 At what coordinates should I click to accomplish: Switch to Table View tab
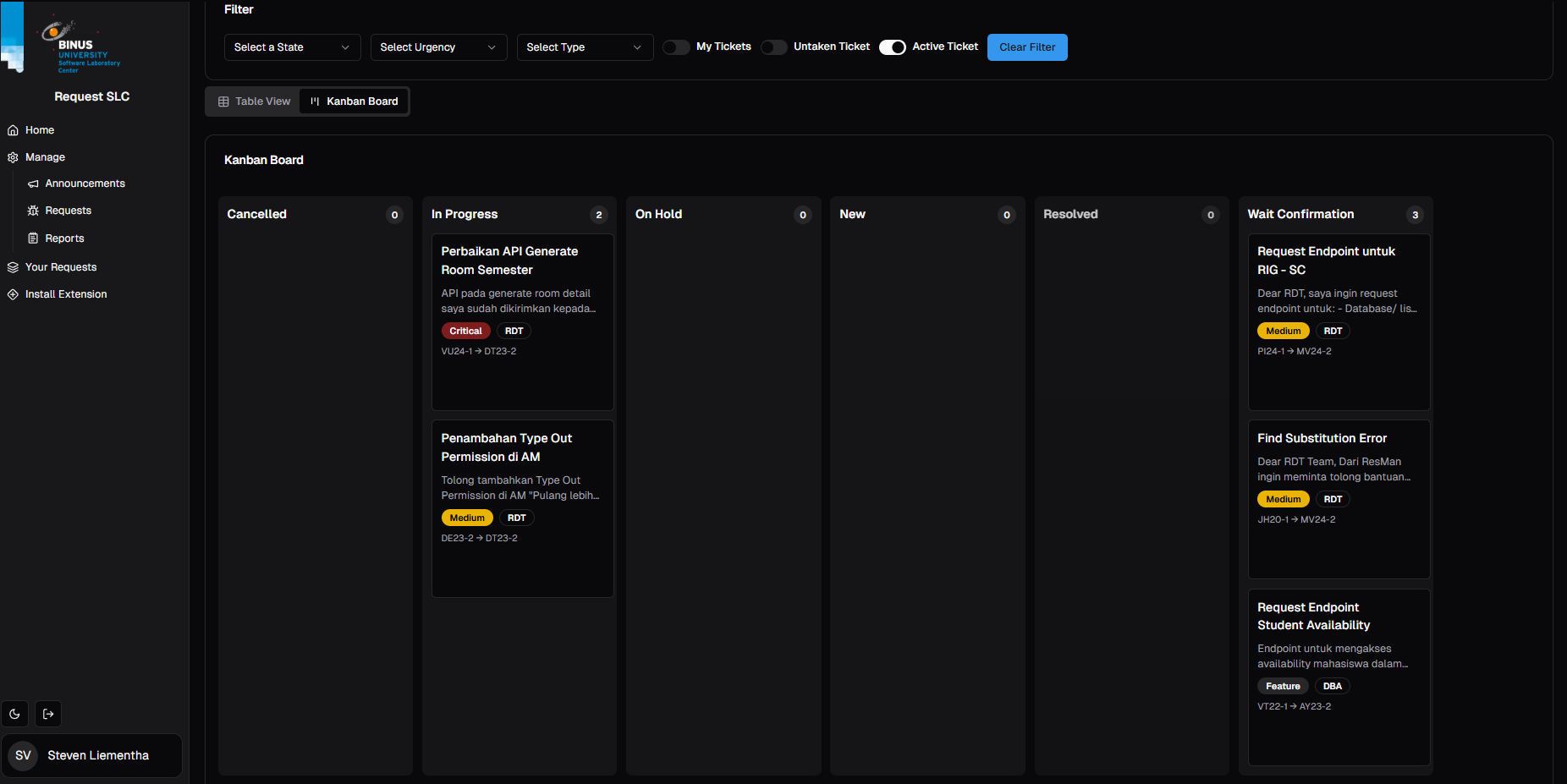tap(253, 101)
